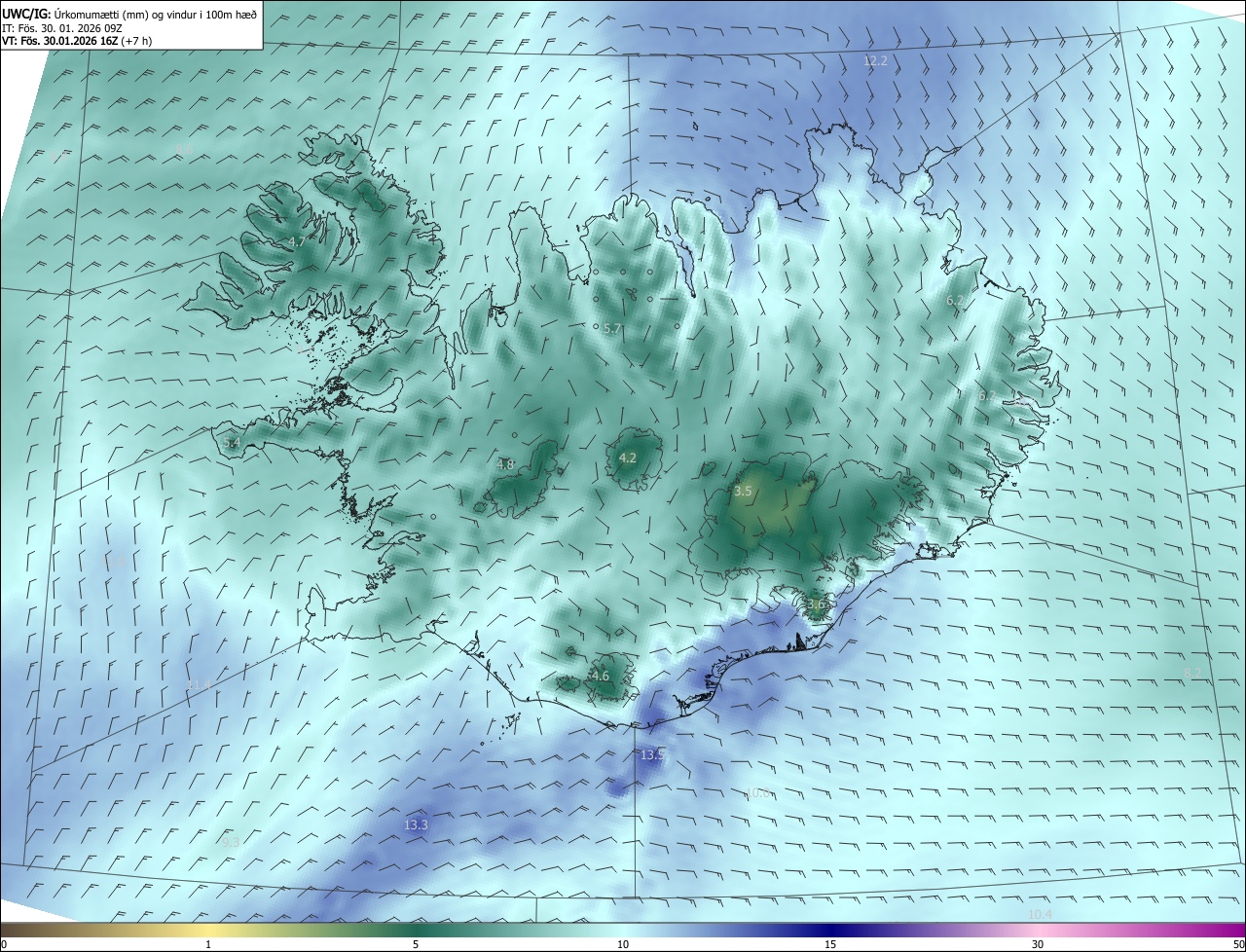The height and width of the screenshot is (952, 1246).
Task: Click the 3.5 value on Vatnajökull glacier
Action: [743, 492]
